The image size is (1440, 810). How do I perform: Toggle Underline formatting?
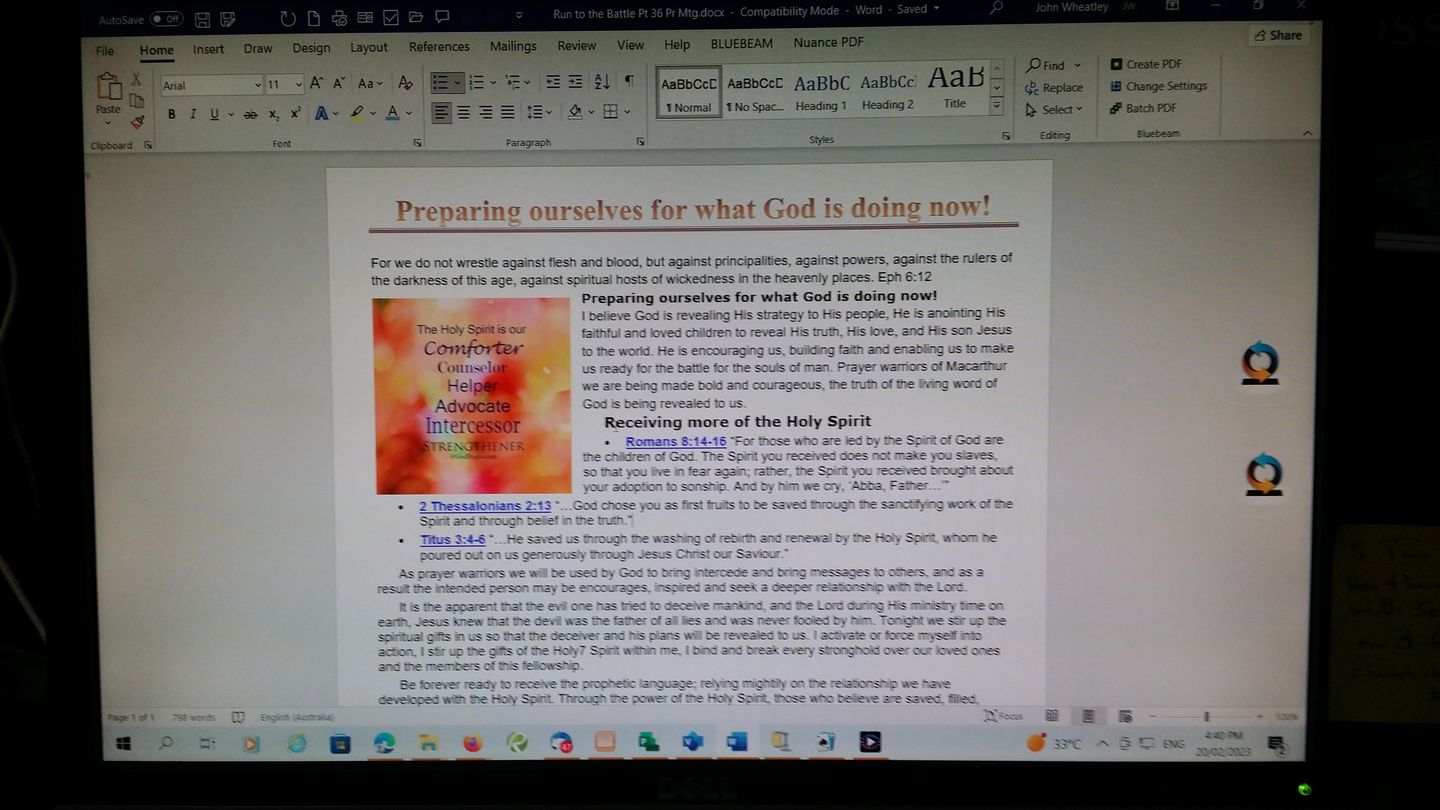coord(214,114)
